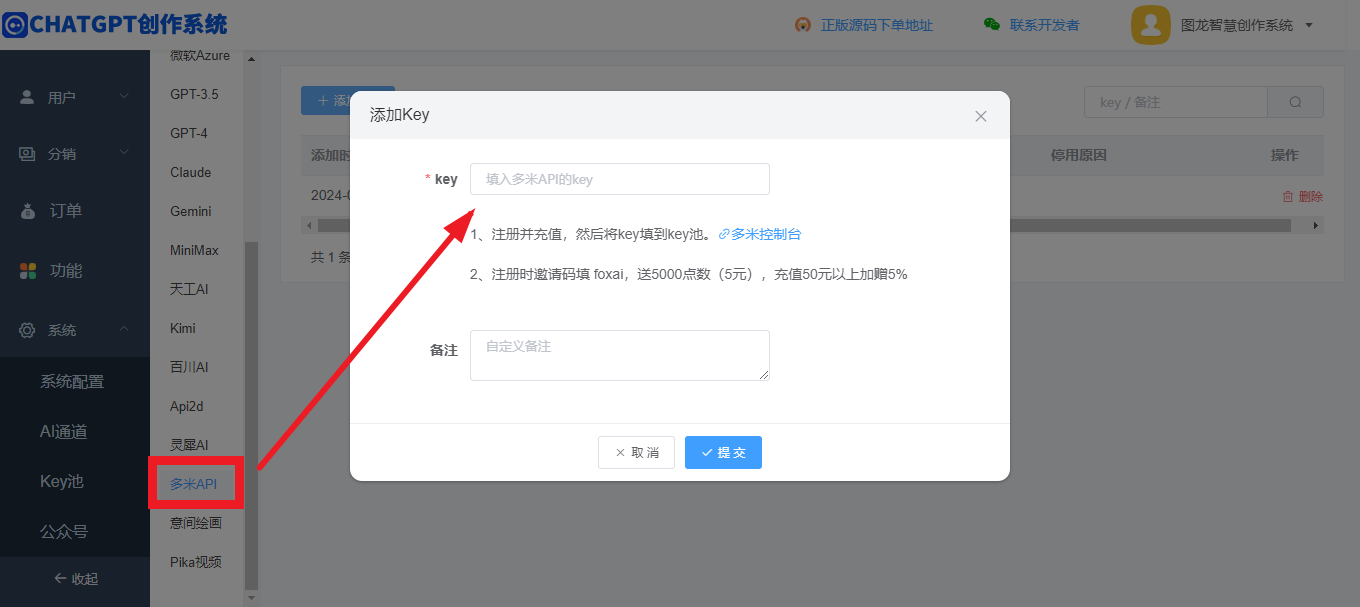Image resolution: width=1360 pixels, height=607 pixels.
Task: Click the link icon before 多米控制台
Action: [x=724, y=235]
